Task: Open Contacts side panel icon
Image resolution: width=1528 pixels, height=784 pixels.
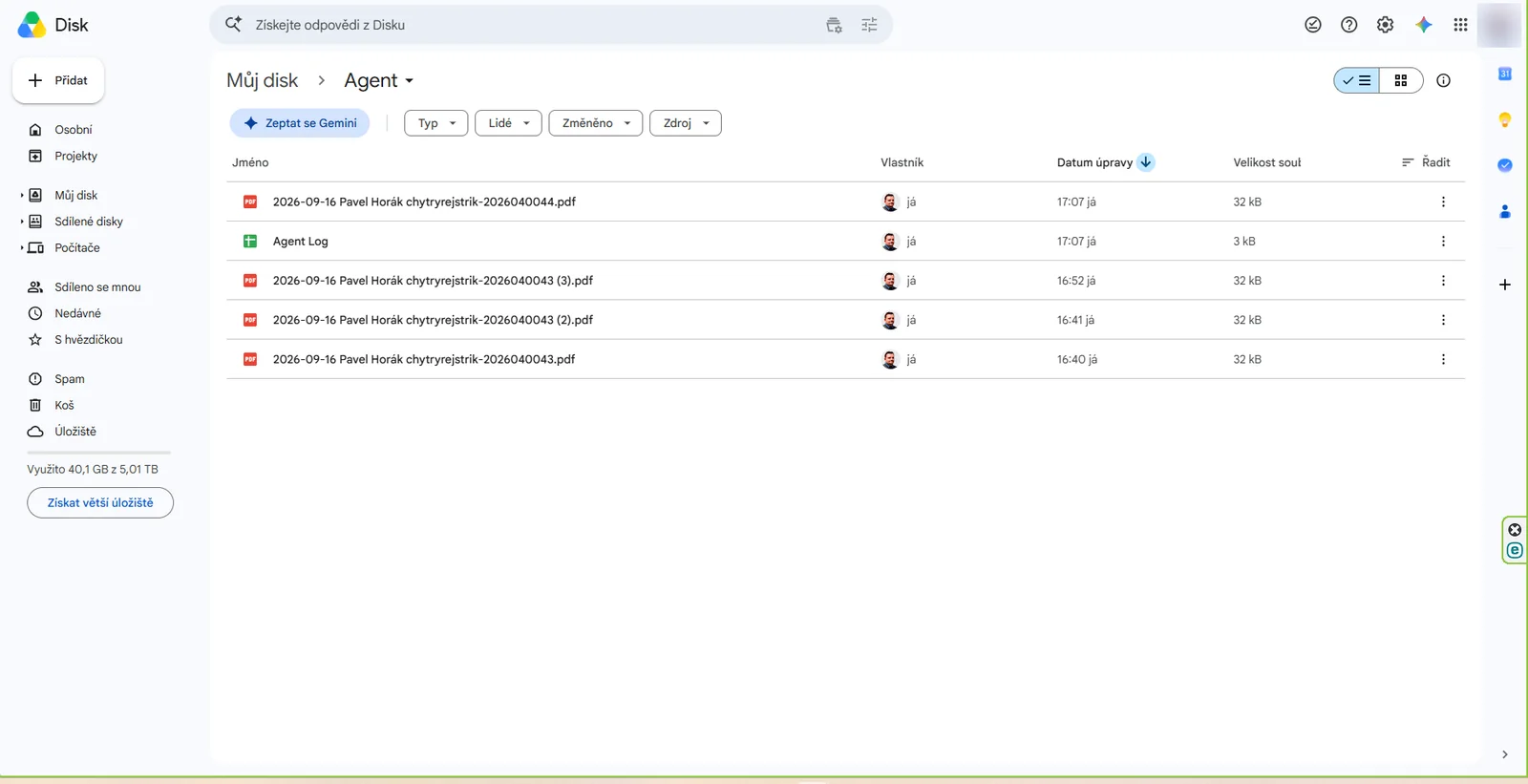Action: coord(1504,211)
